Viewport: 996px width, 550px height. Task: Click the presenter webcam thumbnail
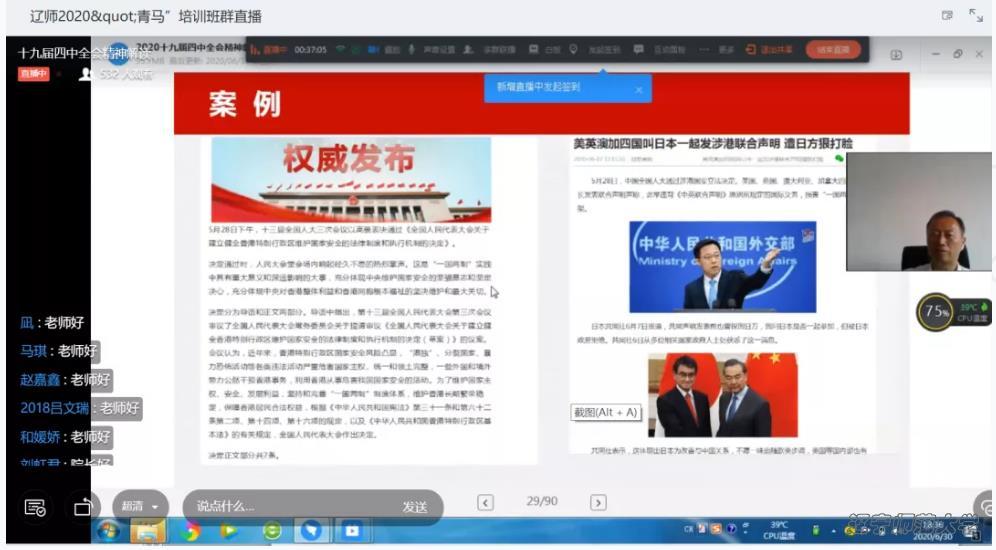coord(919,211)
